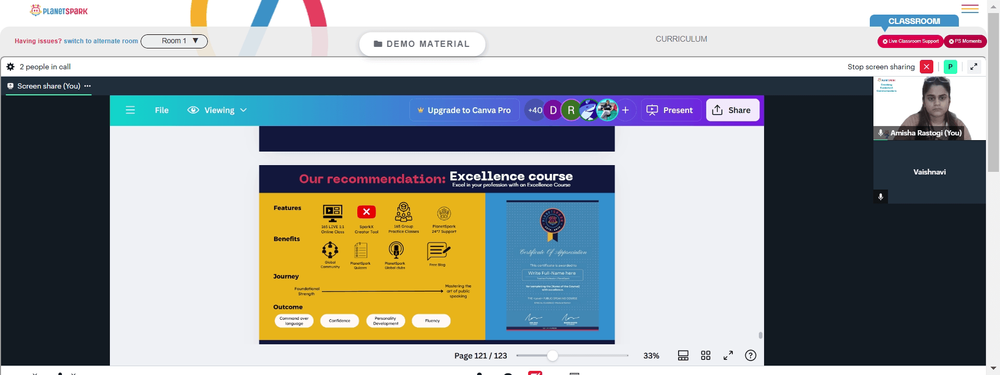Toggle Amisha Rastogi microphone mute

881,133
